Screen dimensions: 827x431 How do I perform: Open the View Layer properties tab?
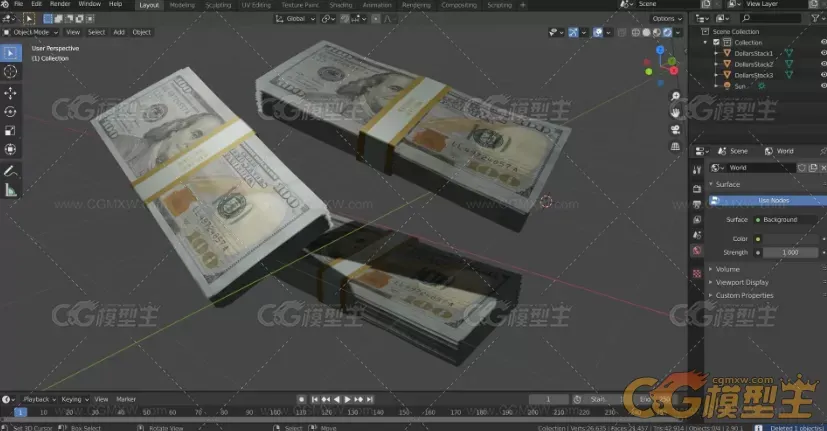(x=697, y=219)
